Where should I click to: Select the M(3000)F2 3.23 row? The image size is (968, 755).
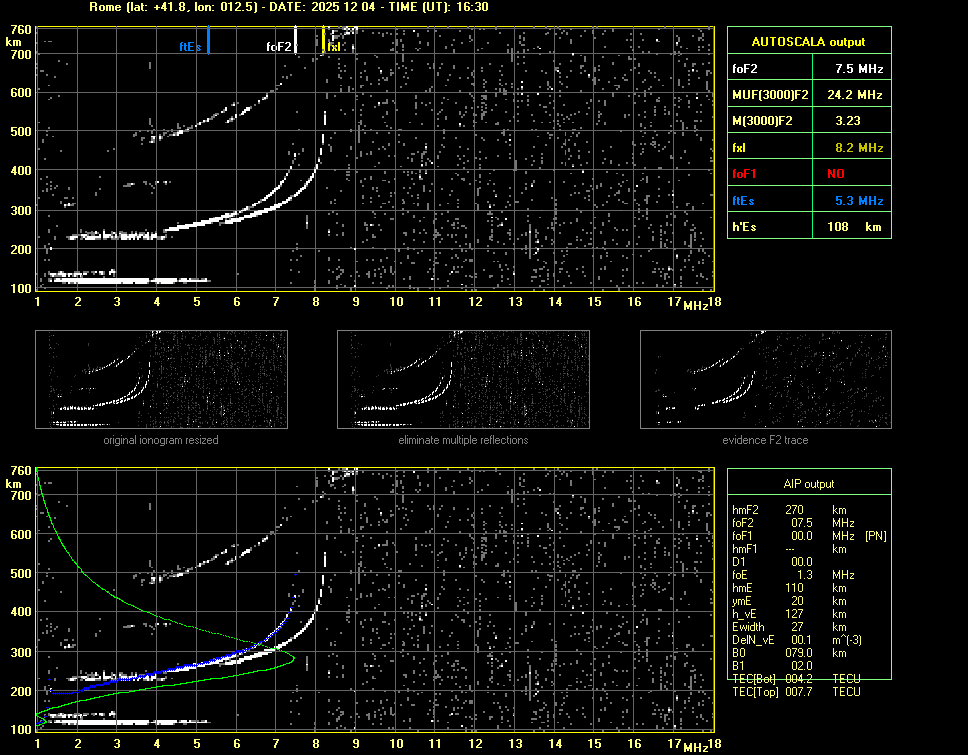(x=808, y=121)
